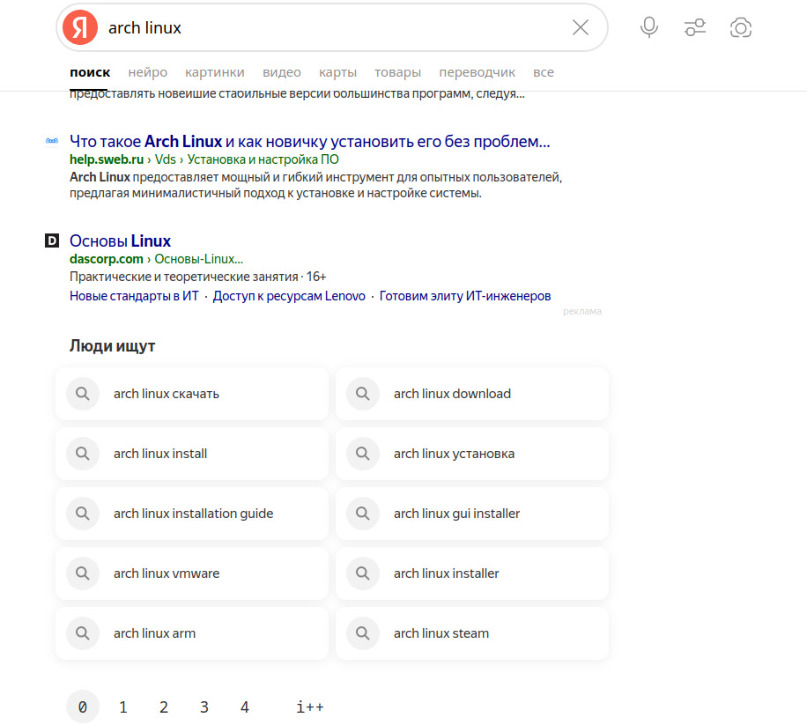807x725 pixels.
Task: Open the видео tab
Action: (x=281, y=72)
